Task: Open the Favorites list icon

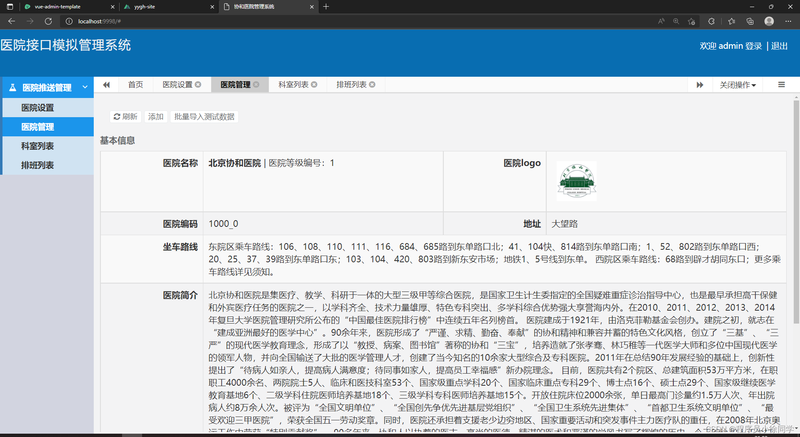Action: 731,21
